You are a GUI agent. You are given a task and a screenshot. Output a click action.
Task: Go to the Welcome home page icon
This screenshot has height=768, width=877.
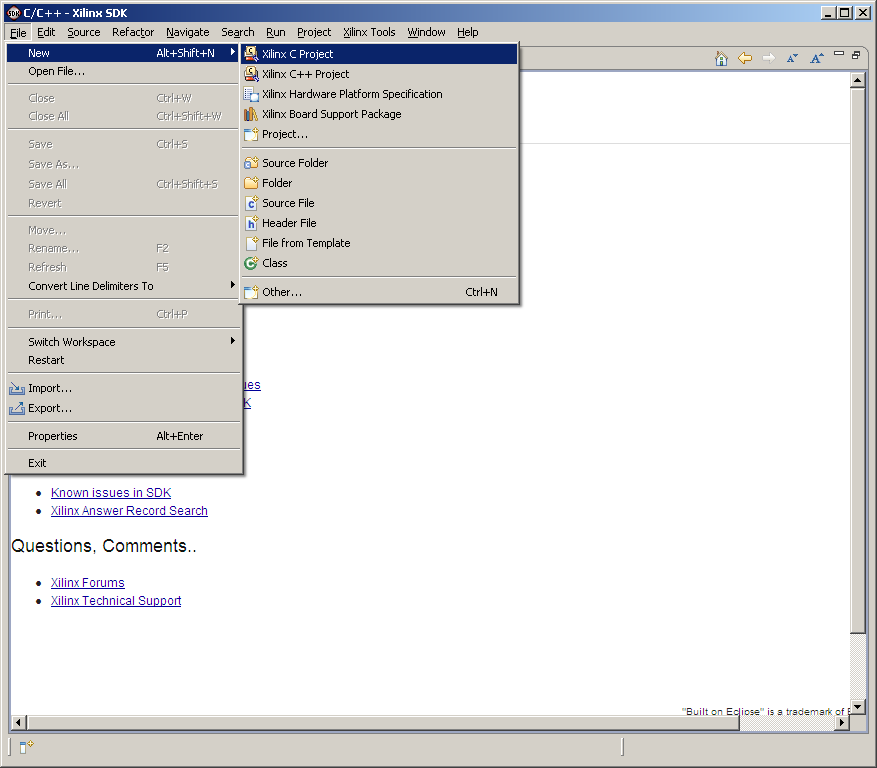(722, 58)
